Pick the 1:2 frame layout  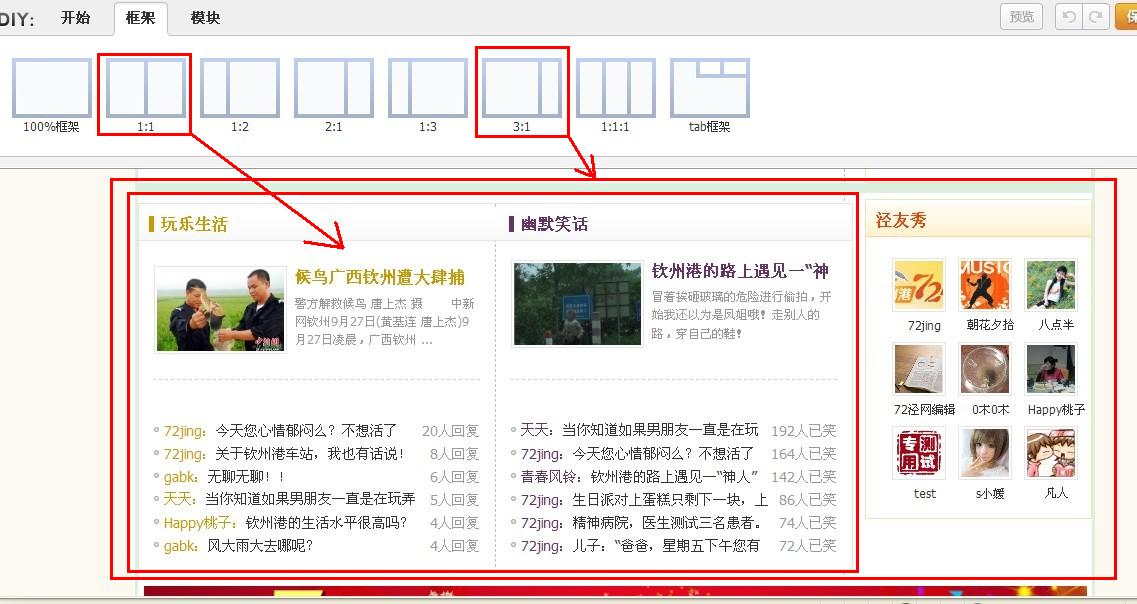coord(239,88)
